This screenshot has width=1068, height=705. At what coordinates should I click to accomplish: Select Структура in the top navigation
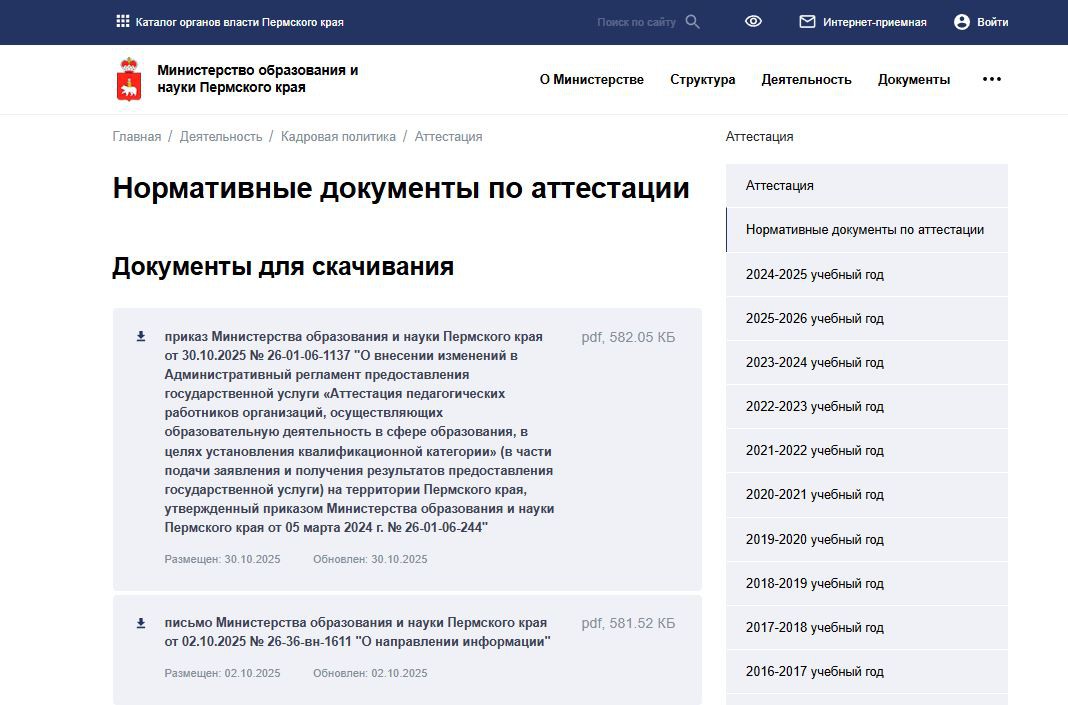point(702,79)
